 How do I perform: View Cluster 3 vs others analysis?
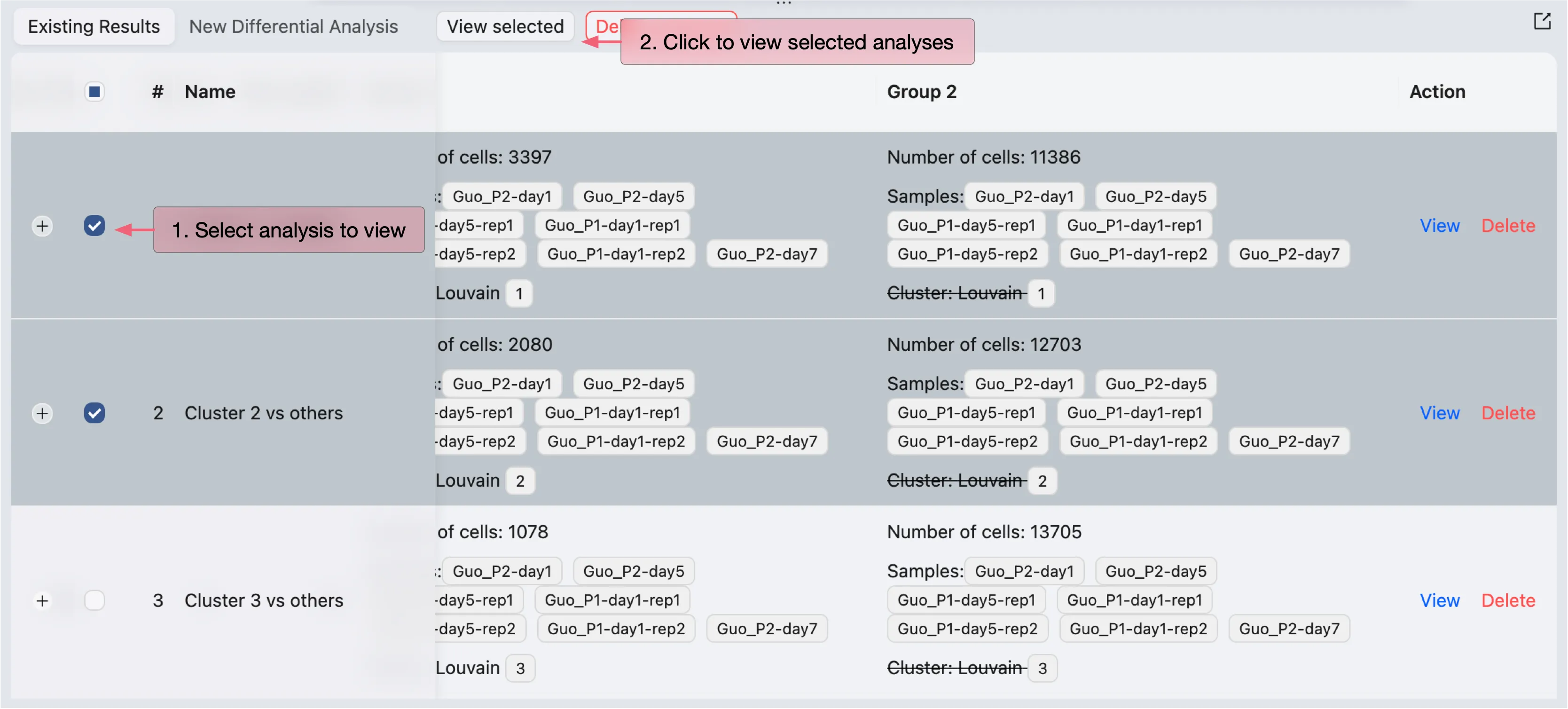pos(1439,600)
